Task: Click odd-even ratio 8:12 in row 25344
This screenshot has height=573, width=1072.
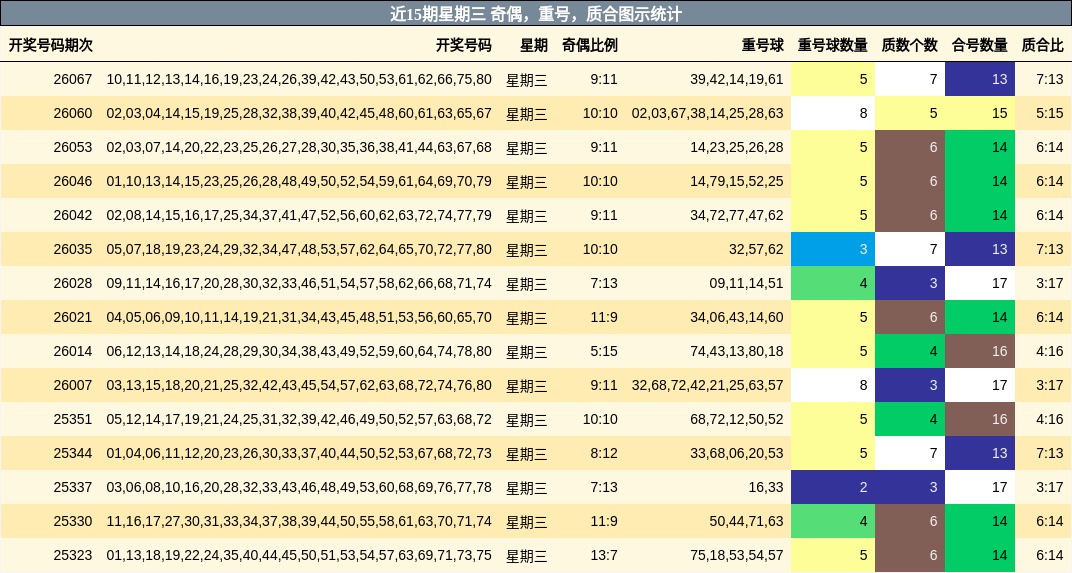Action: point(604,453)
